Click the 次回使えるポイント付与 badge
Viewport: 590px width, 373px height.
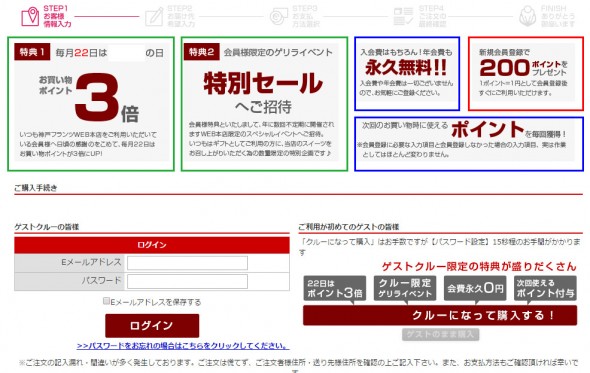(x=545, y=288)
